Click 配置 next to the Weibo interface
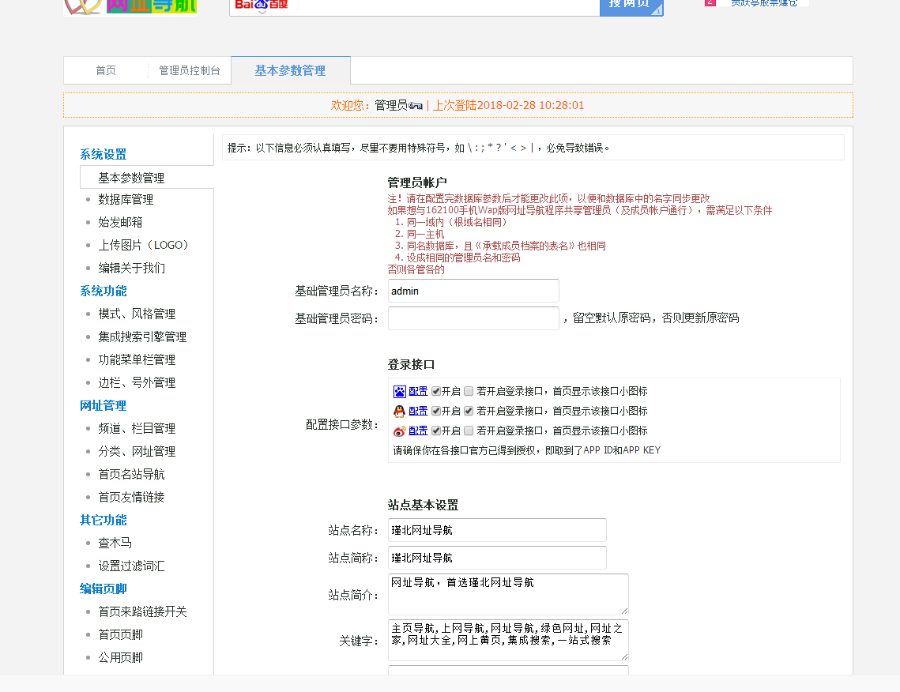The width and height of the screenshot is (900, 692). [417, 432]
